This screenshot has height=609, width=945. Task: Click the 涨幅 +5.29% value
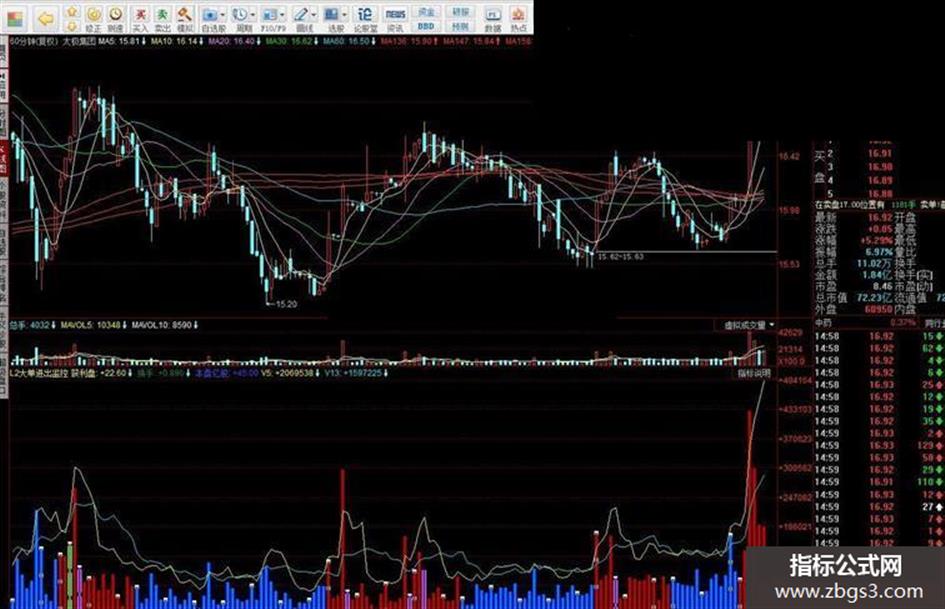pos(877,241)
